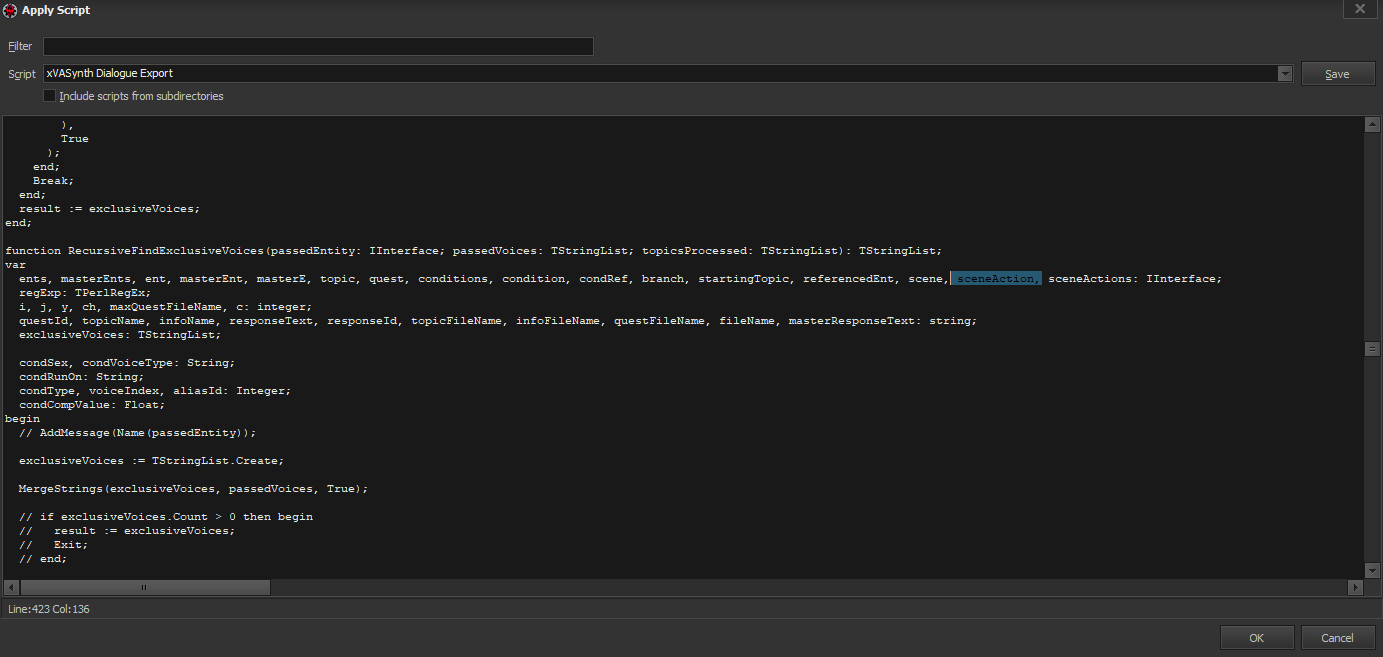Click 'Line:423 Col:136' status text

point(49,609)
